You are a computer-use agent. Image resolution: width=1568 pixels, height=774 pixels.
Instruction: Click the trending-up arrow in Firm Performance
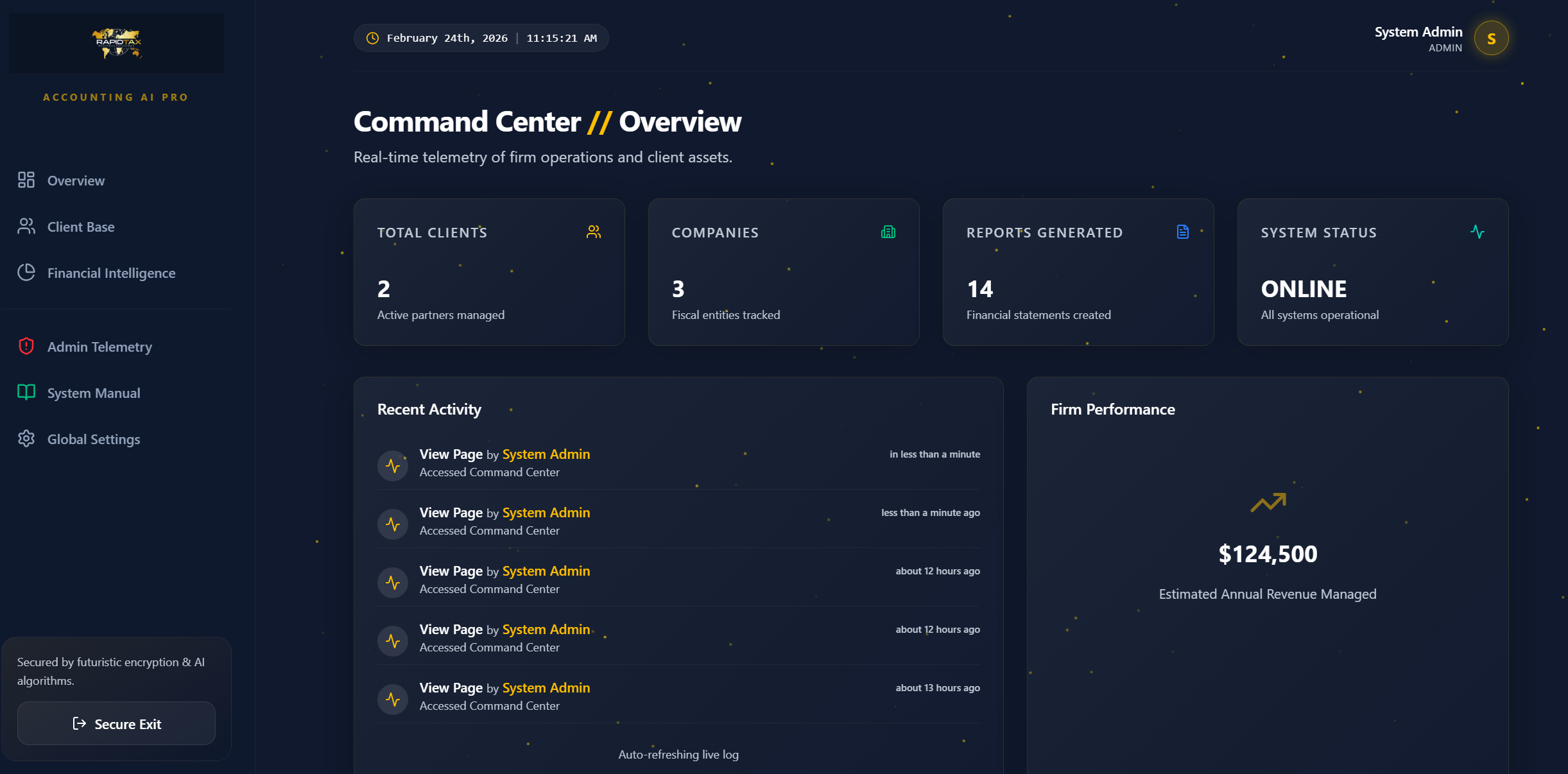click(x=1268, y=503)
